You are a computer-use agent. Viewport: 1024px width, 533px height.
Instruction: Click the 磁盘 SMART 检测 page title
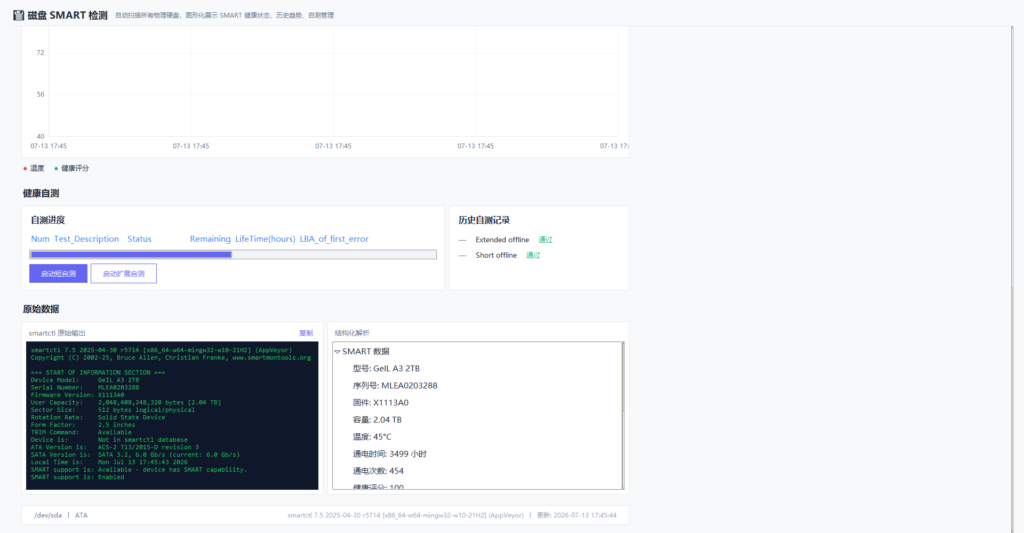point(67,15)
